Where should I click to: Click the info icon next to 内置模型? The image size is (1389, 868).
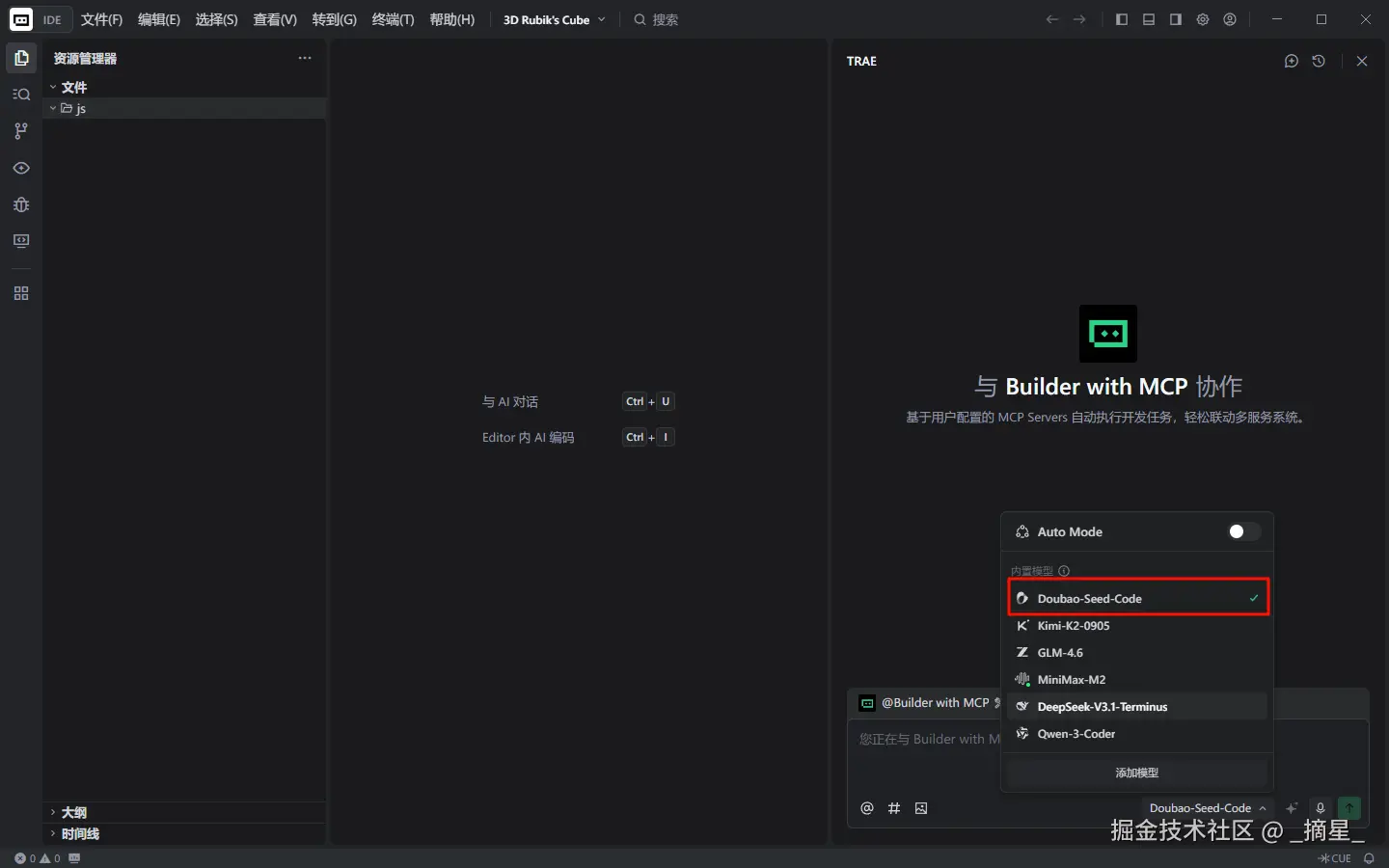(x=1064, y=571)
